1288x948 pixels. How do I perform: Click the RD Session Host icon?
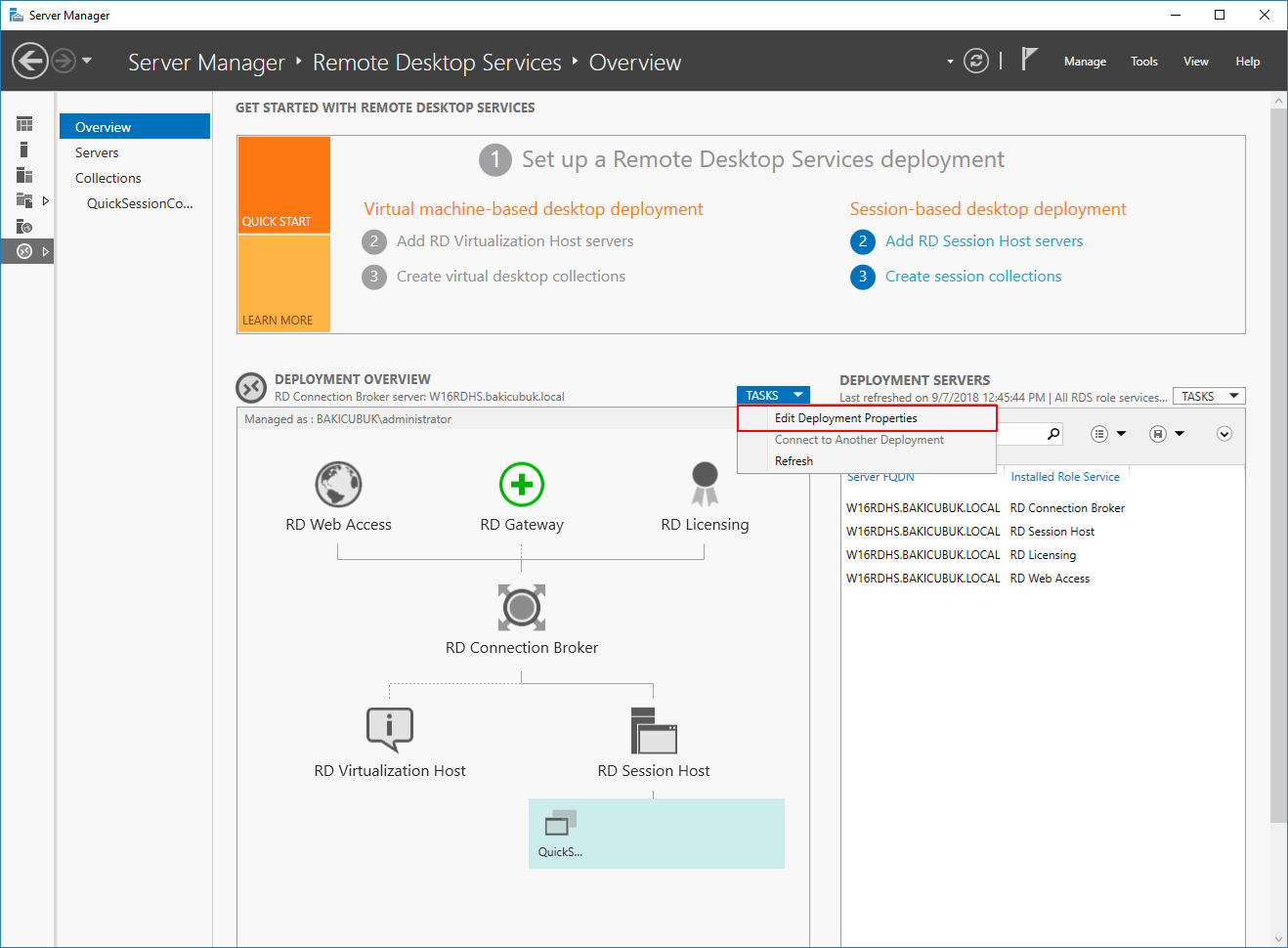pyautogui.click(x=654, y=731)
